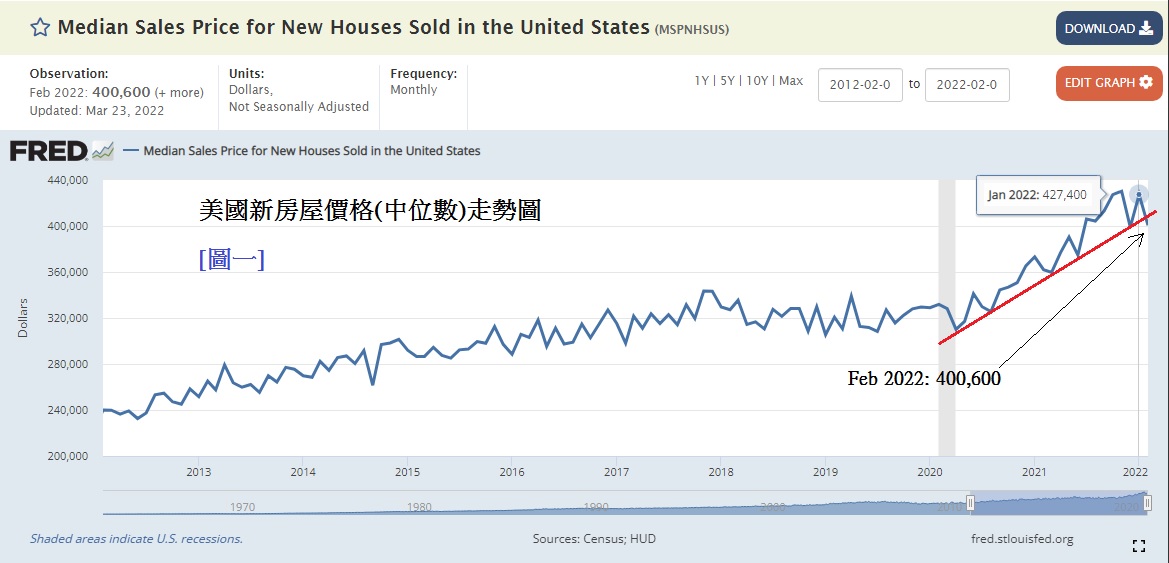The height and width of the screenshot is (563, 1169).
Task: Click the fred.stlouisfed.org link
Action: point(1022,539)
